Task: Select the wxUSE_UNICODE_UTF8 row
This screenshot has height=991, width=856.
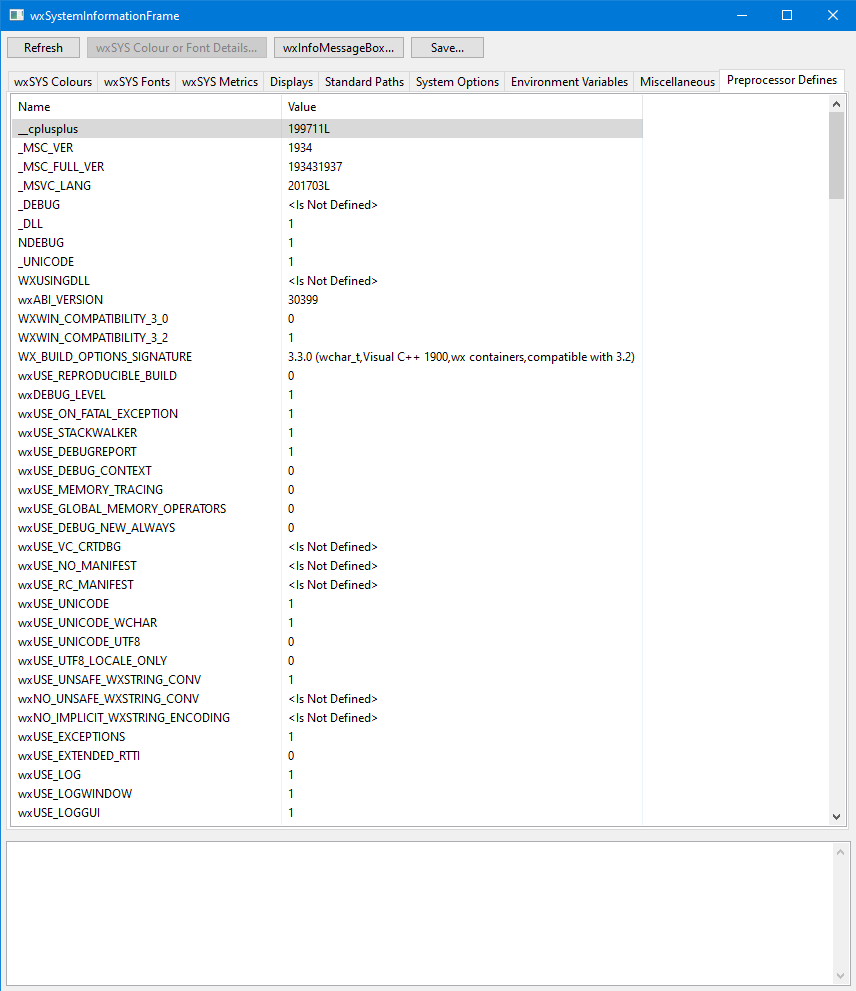Action: click(327, 641)
